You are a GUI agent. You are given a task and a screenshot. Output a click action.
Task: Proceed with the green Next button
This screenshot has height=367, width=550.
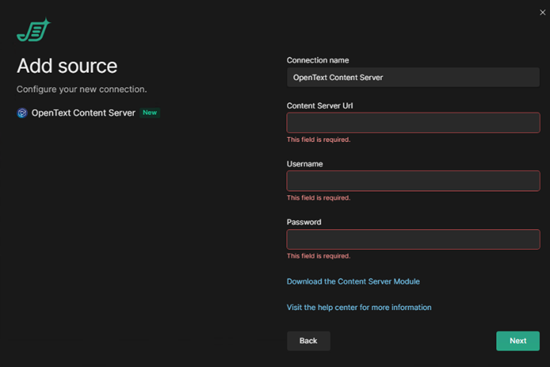tap(518, 341)
